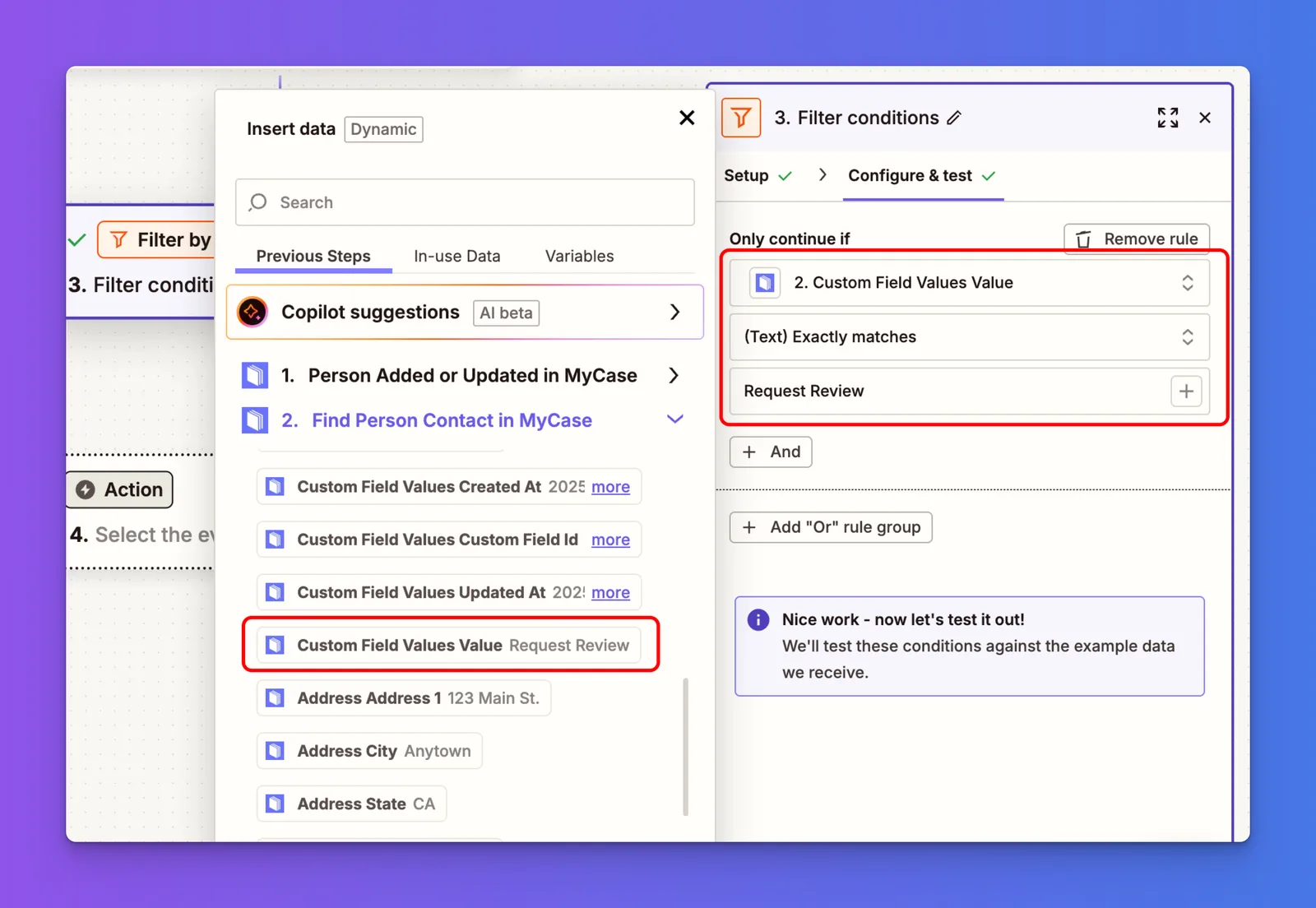The height and width of the screenshot is (908, 1316).
Task: Expand the Filter conditions panel to fullscreen
Action: [1168, 118]
